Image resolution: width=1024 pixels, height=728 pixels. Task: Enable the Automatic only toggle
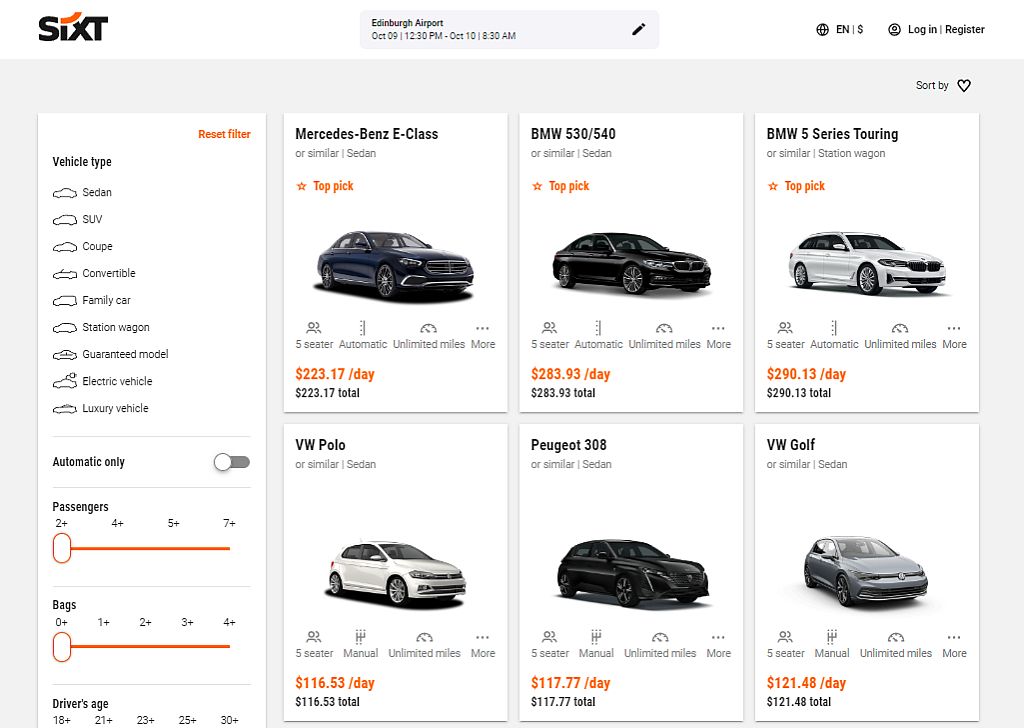[231, 462]
